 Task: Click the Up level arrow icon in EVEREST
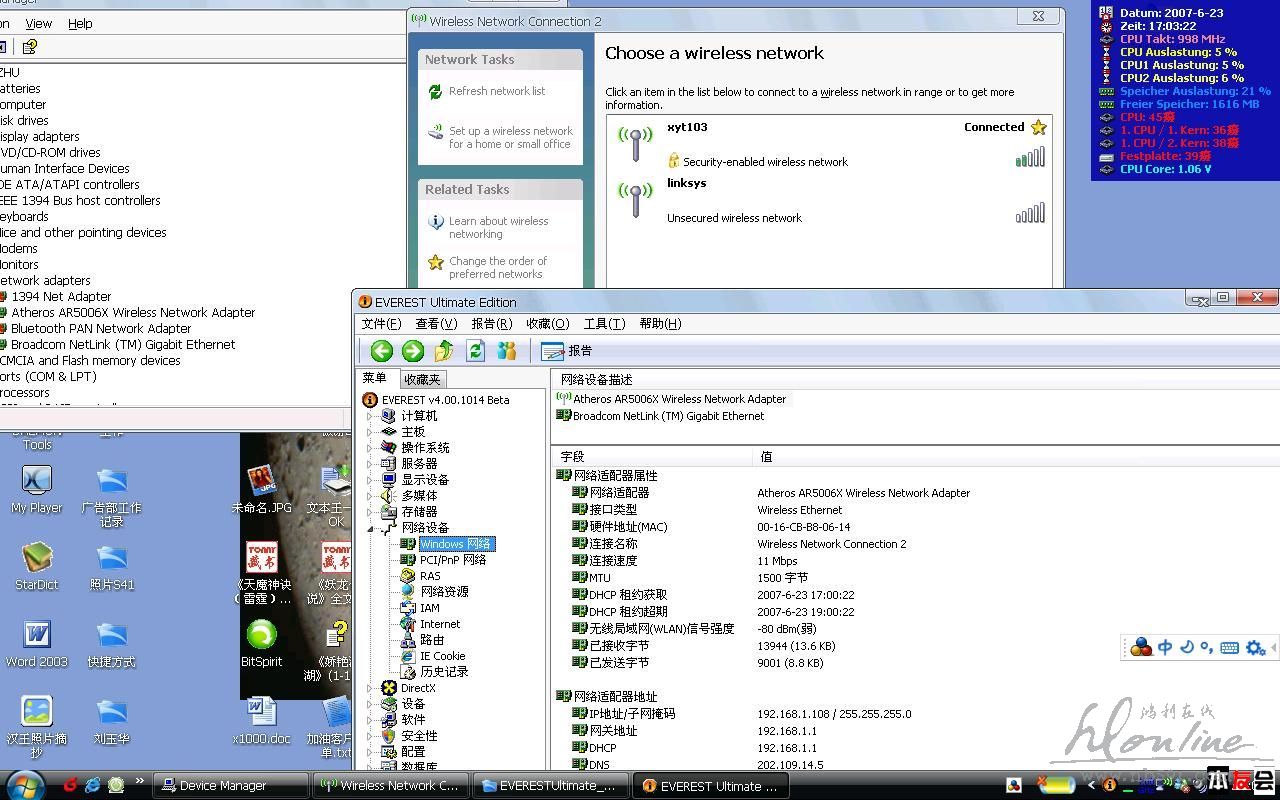(x=444, y=350)
